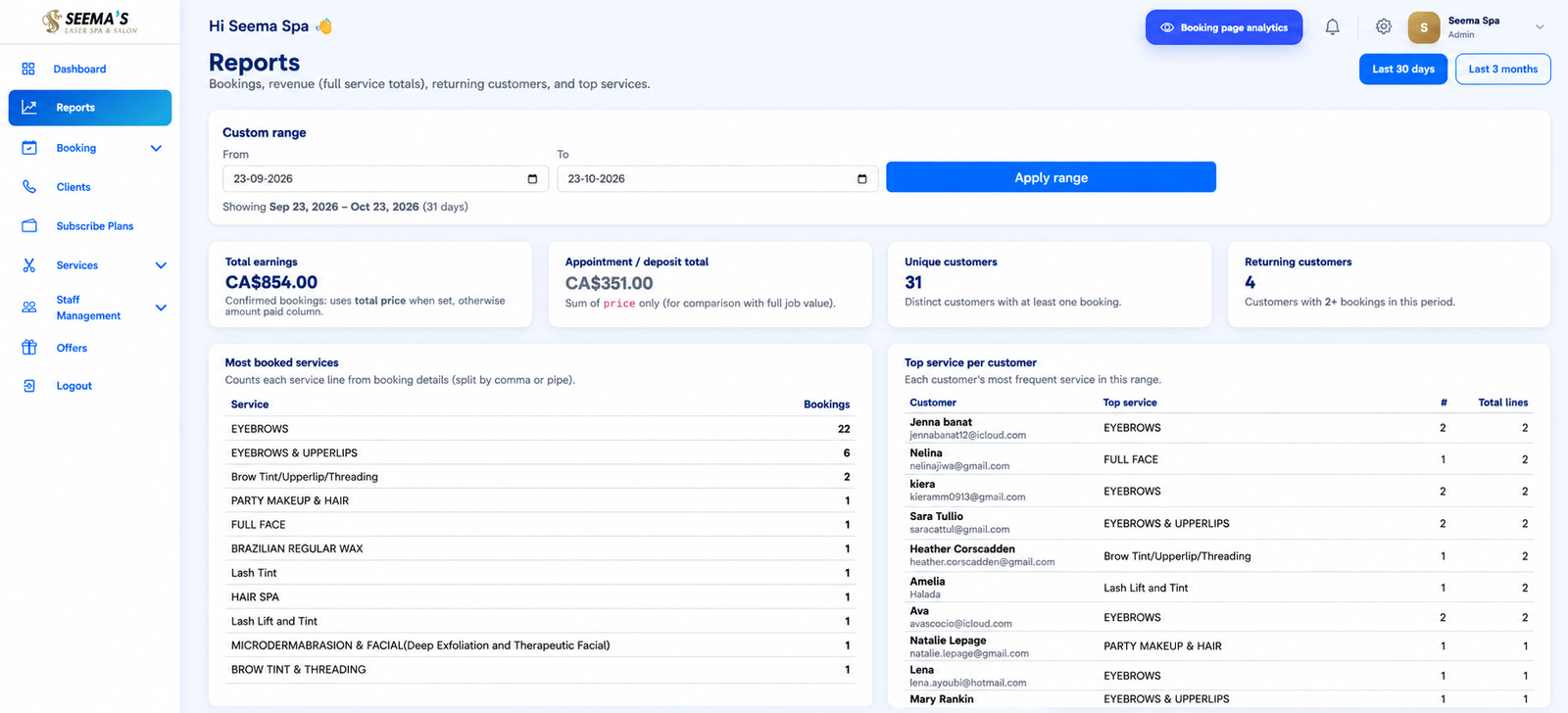
Task: Click the Total earnings CA$854.00 value
Action: [271, 282]
